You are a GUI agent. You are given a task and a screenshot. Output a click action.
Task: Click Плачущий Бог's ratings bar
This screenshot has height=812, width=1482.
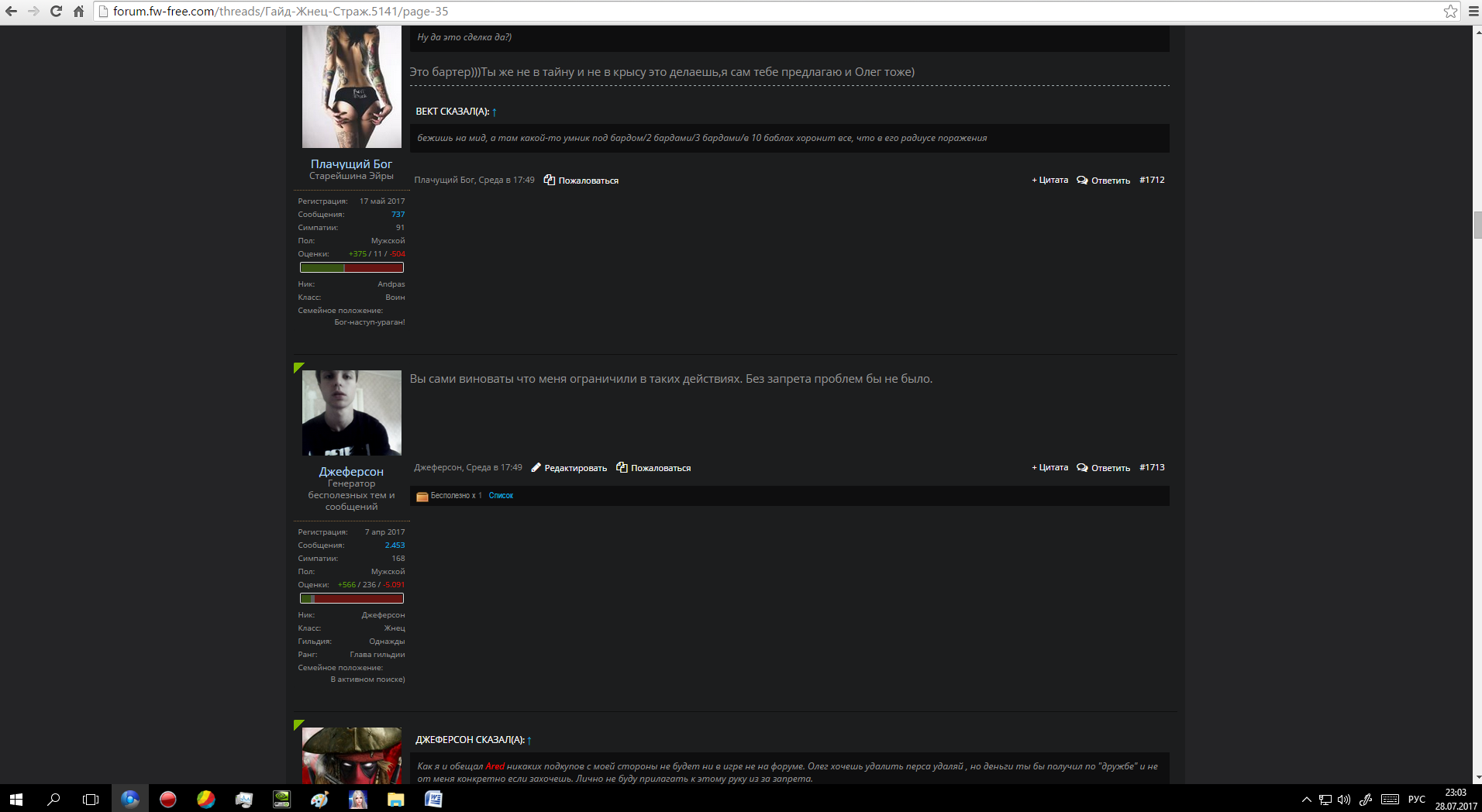[351, 267]
